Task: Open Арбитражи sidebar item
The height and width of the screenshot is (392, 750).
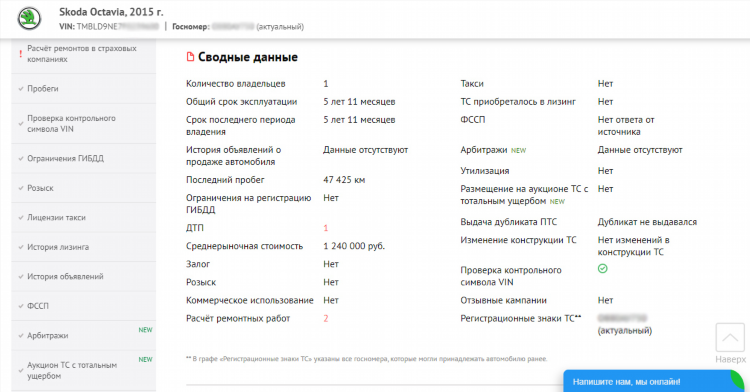Action: (84, 336)
